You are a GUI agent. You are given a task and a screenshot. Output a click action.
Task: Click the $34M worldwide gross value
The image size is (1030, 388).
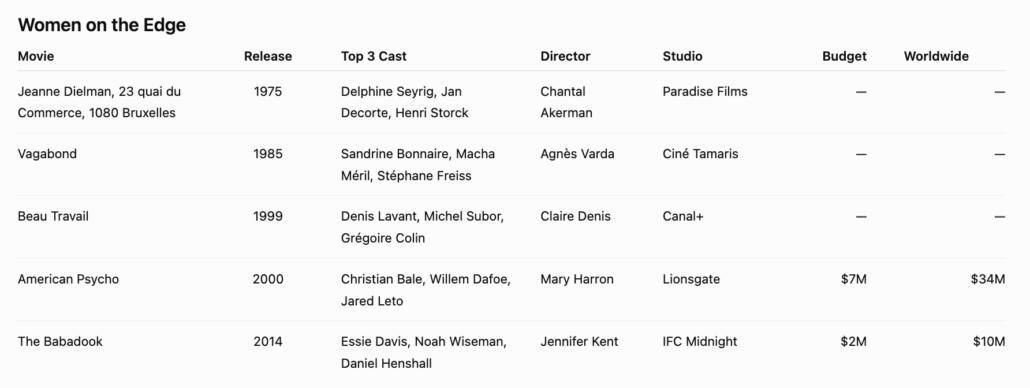988,279
